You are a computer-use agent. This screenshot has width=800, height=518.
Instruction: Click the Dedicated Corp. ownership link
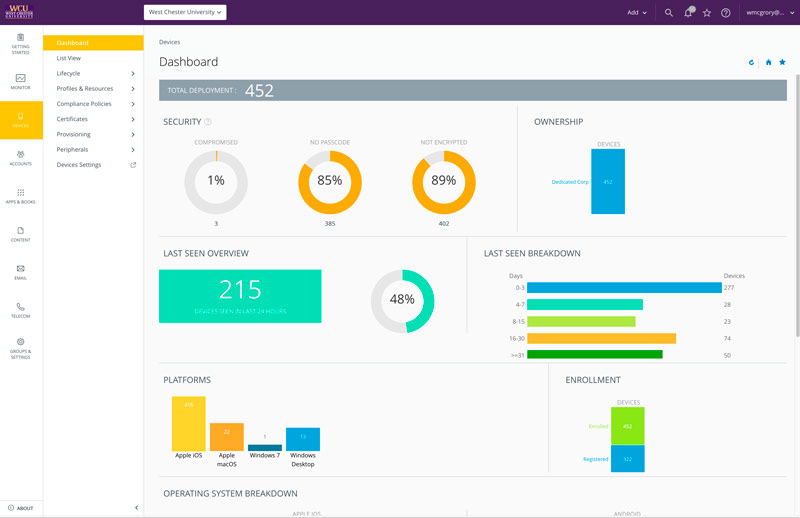pyautogui.click(x=568, y=182)
